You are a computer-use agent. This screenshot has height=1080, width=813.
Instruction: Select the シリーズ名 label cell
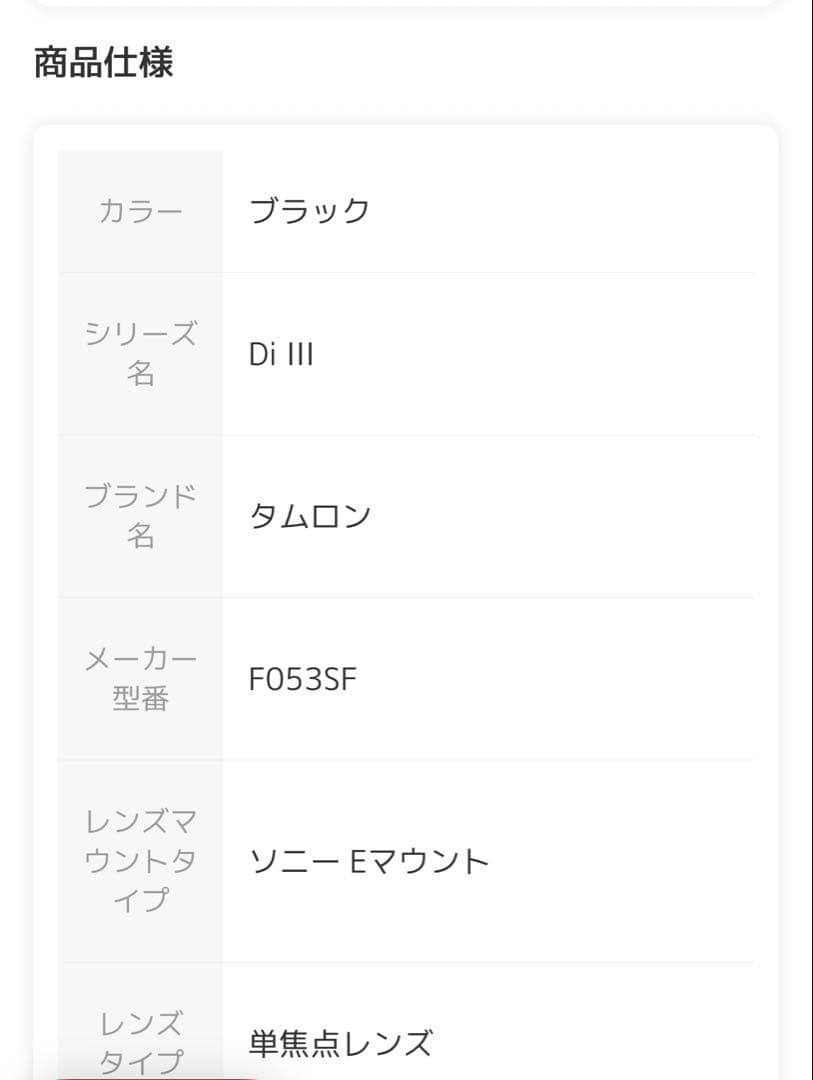pos(140,353)
